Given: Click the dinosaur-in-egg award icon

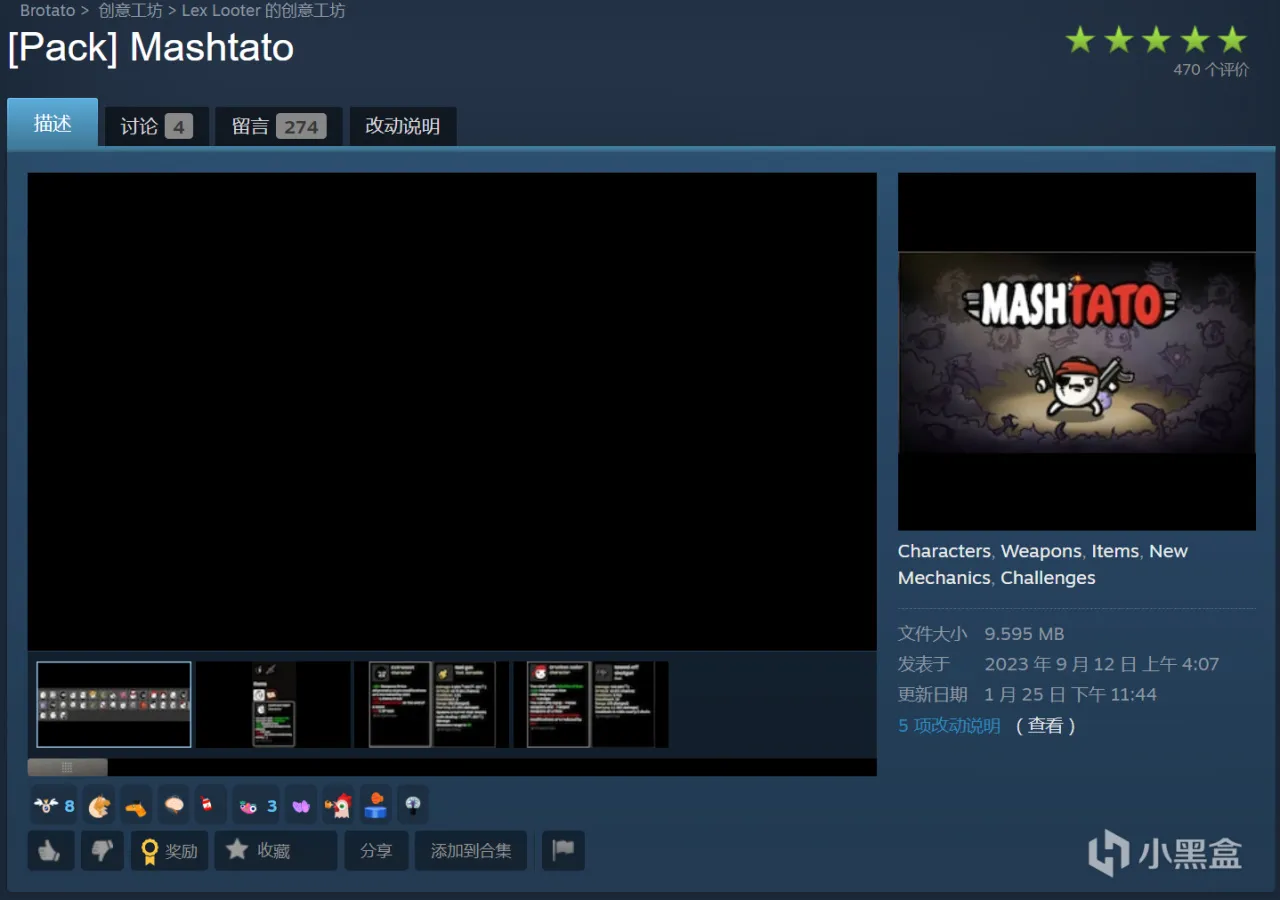Looking at the screenshot, I should click(x=98, y=805).
